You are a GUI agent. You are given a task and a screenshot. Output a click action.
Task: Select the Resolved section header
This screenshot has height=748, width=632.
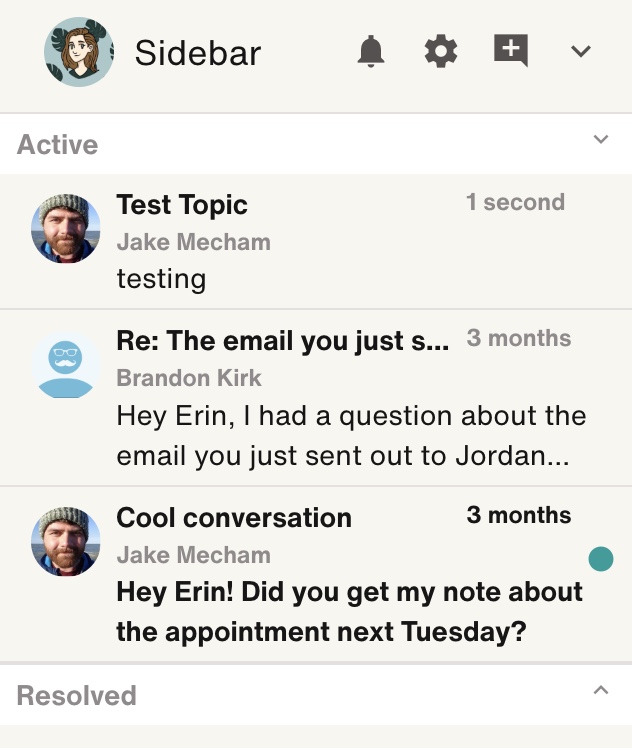coord(316,695)
